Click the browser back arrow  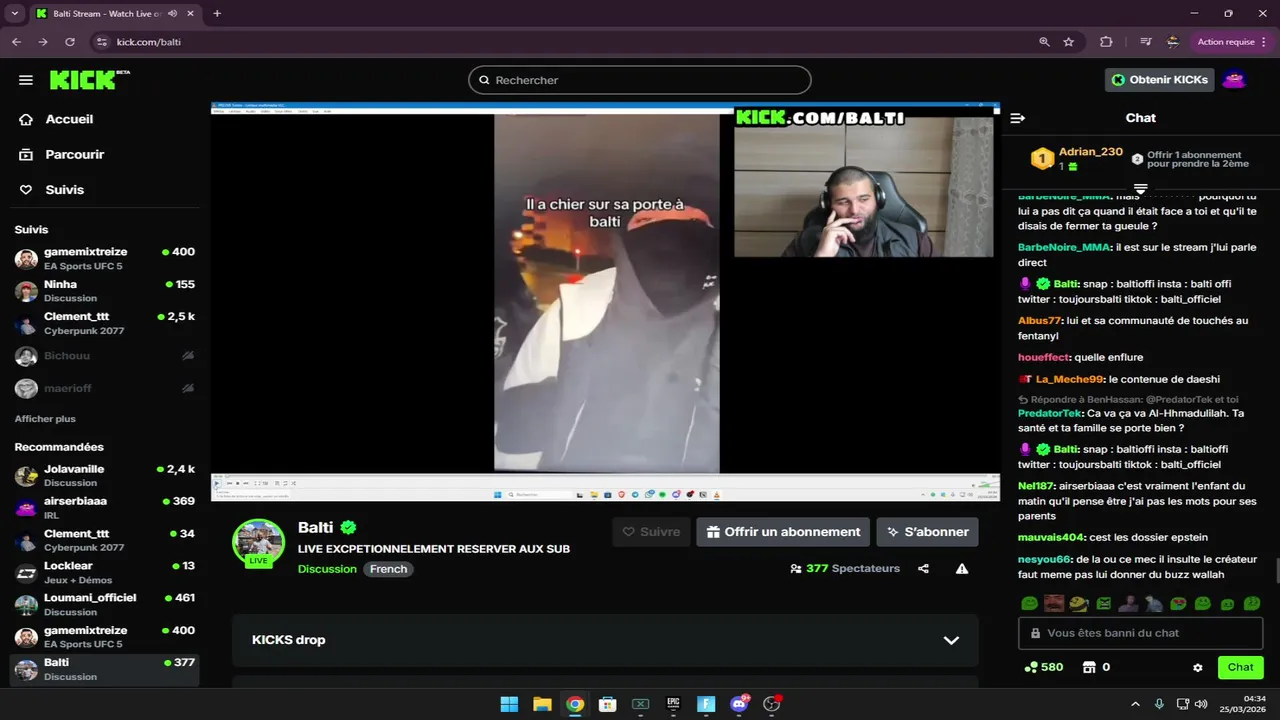point(16,42)
